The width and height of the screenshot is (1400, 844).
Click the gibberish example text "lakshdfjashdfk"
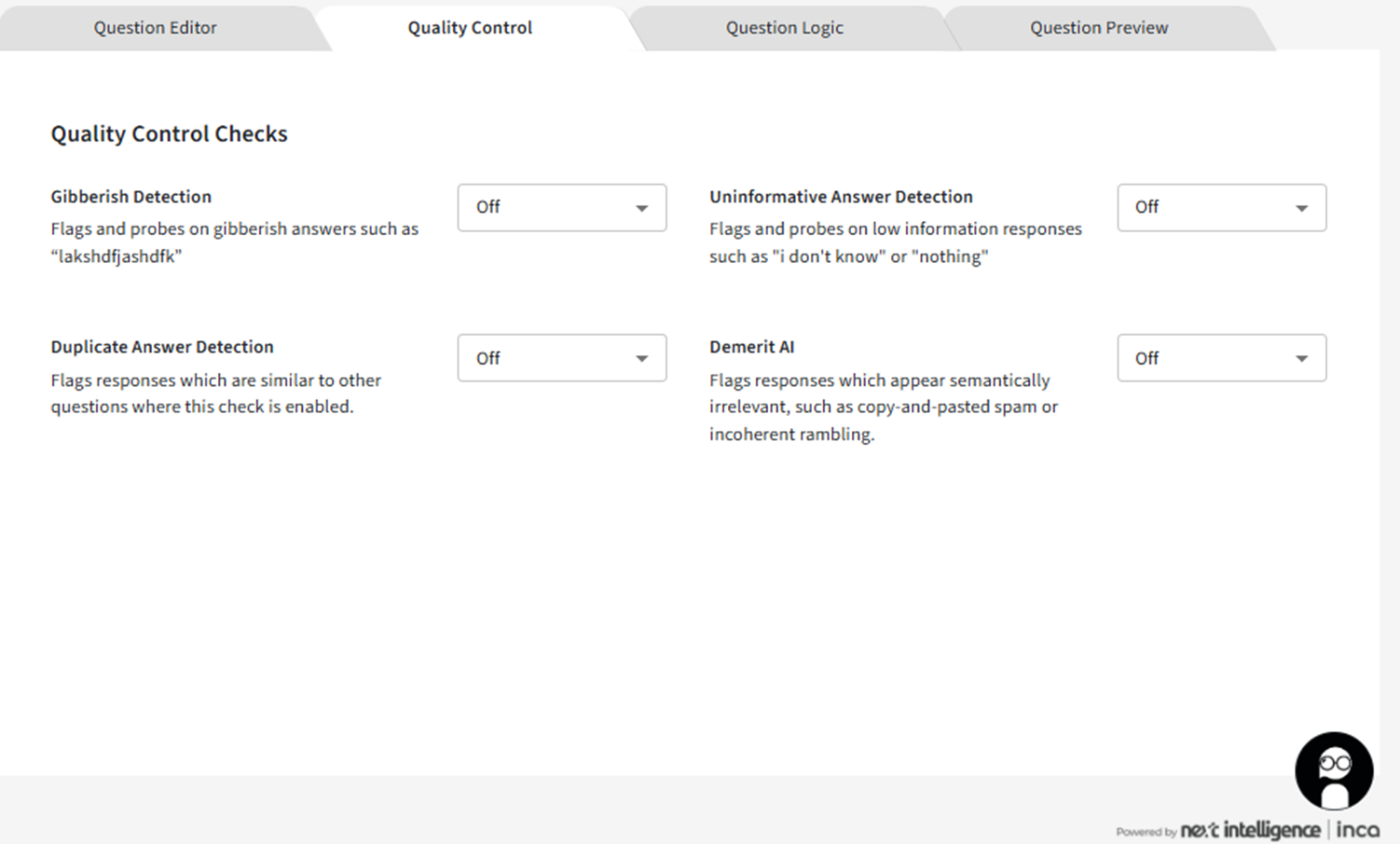pos(117,256)
